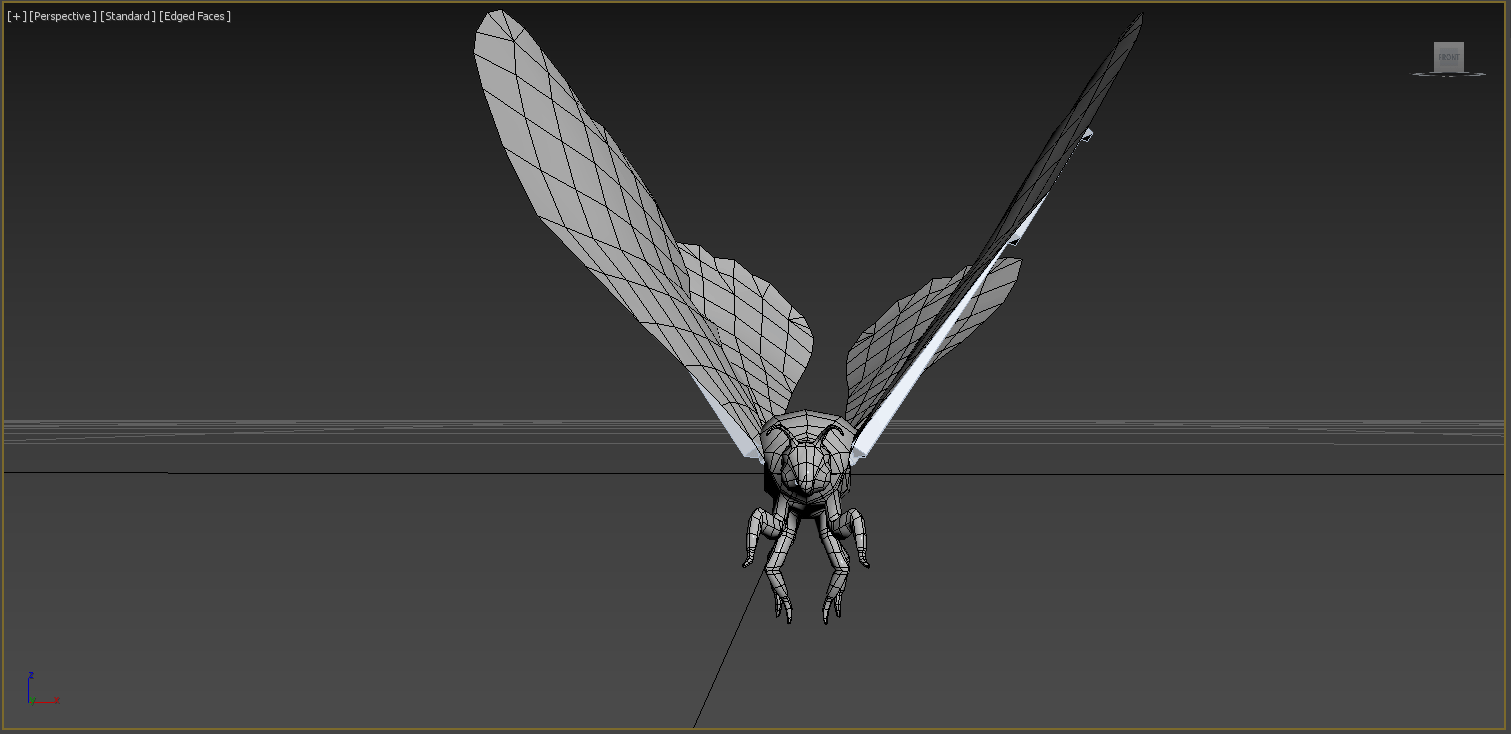
Task: Click the red X axis of the axis gizmo
Action: coord(45,700)
